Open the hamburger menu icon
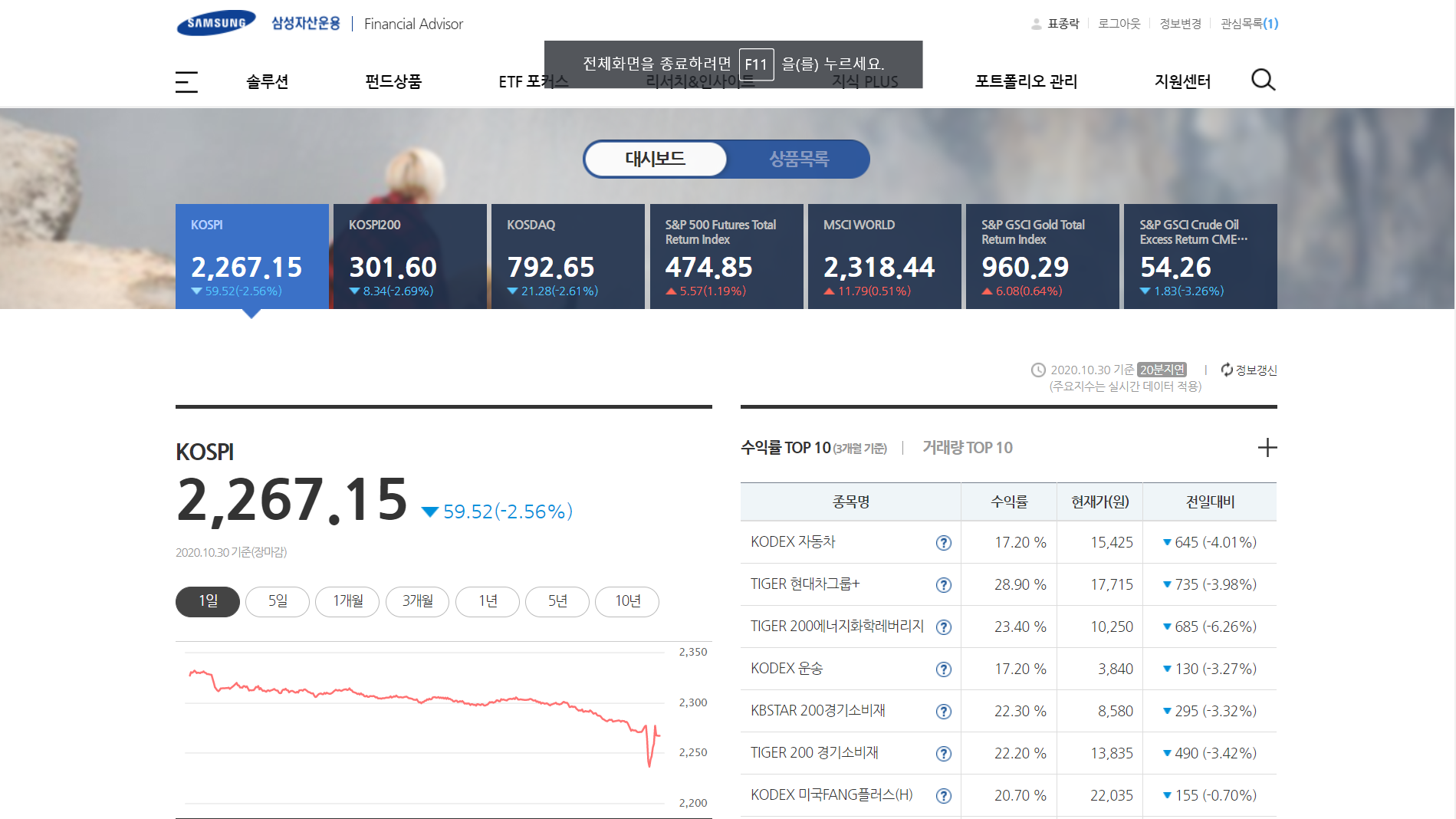 pos(186,81)
